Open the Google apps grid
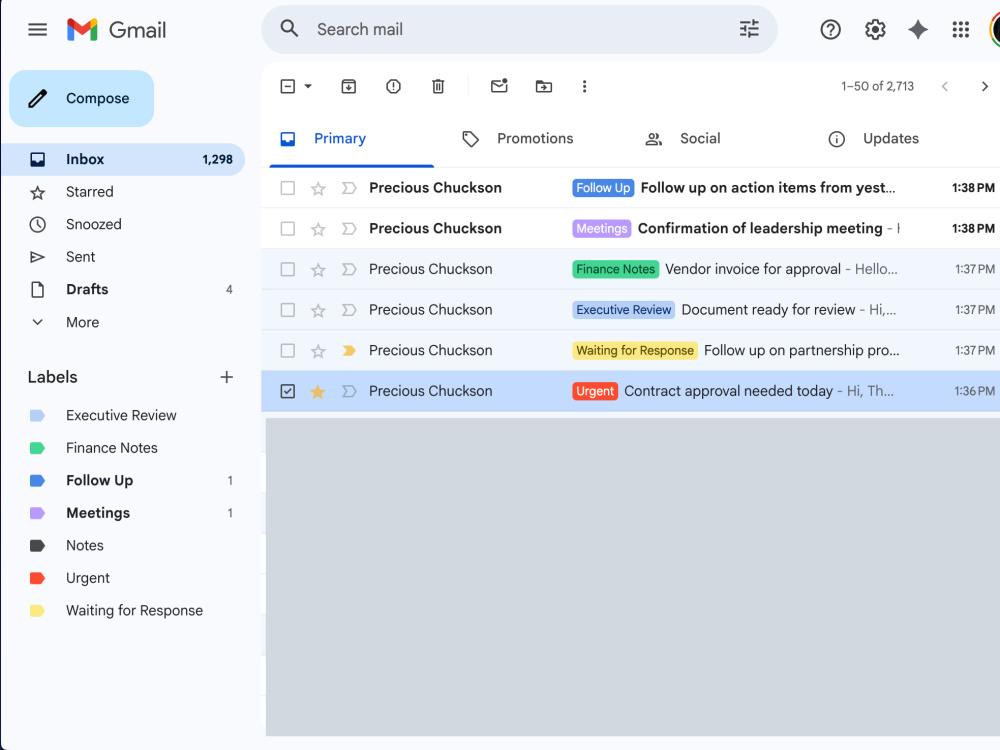Screen dimensions: 1000x750 pyautogui.click(x=960, y=29)
